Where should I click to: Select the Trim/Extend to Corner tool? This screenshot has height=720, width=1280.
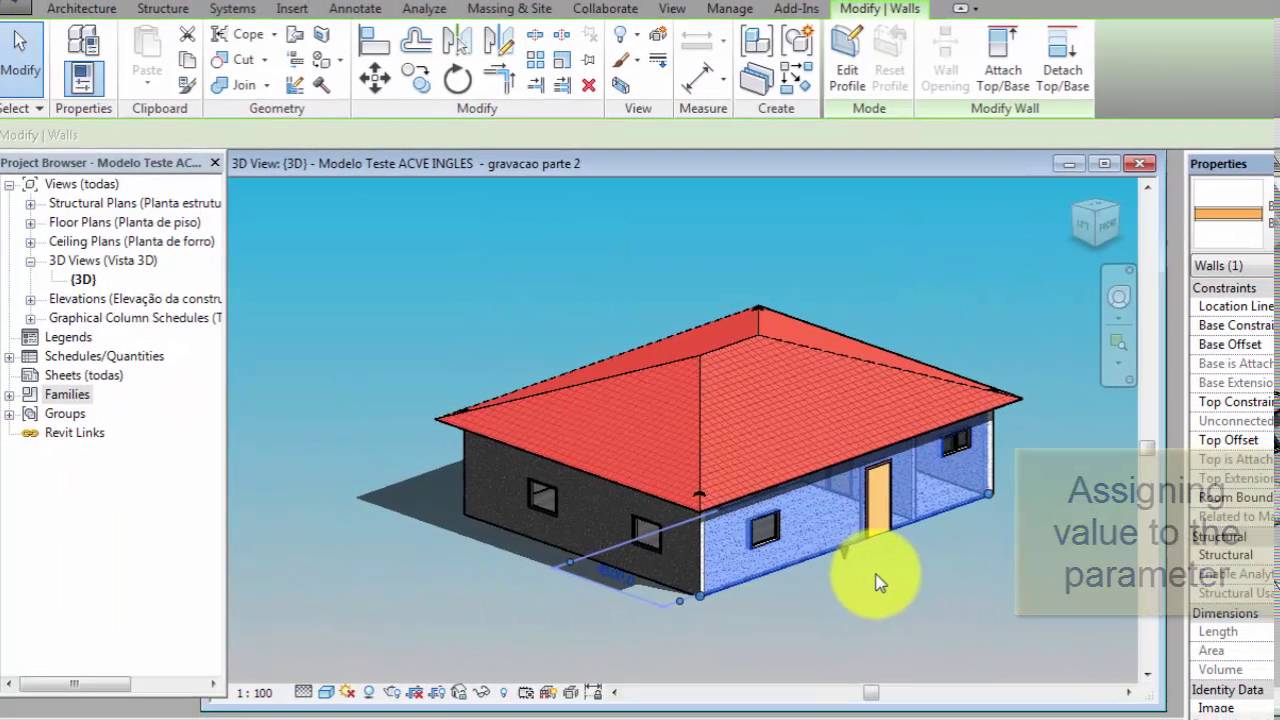click(497, 78)
